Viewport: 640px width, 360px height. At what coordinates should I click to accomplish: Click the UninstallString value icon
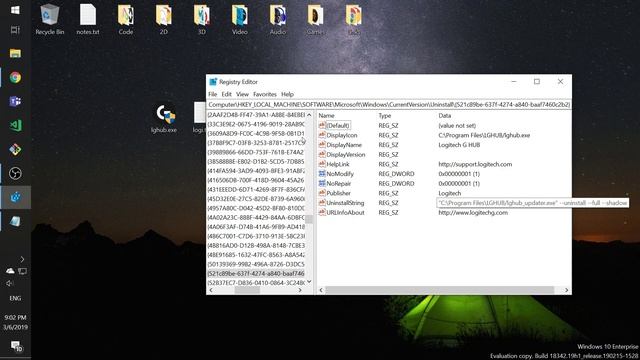(x=322, y=203)
